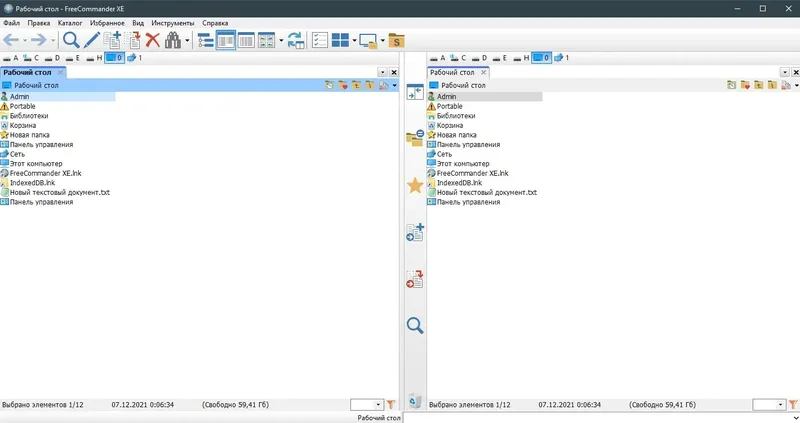
Task: Click the magnifier search icon in middle bar
Action: (x=415, y=326)
